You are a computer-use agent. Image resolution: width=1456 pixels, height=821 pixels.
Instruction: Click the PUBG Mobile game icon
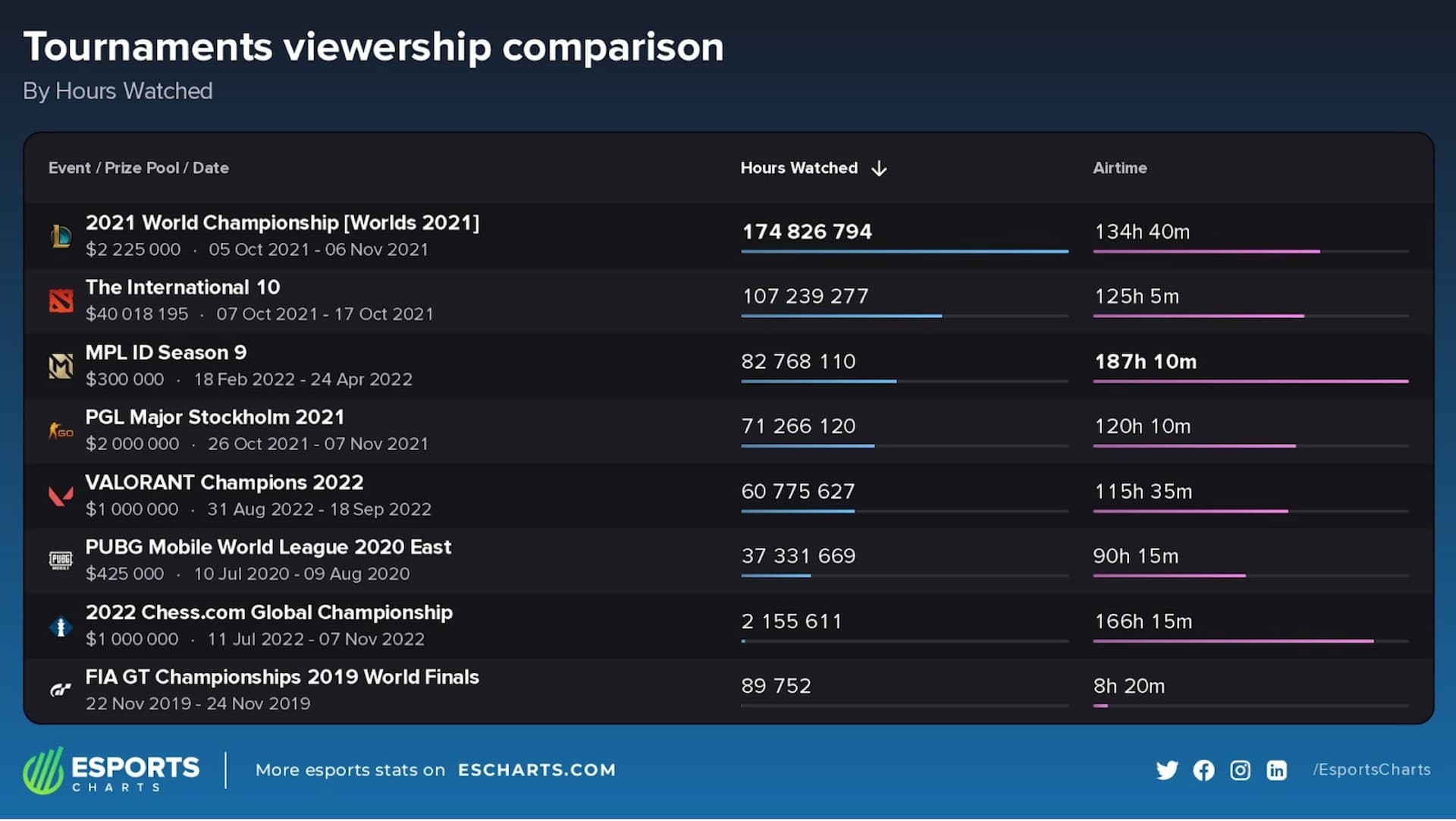click(61, 561)
